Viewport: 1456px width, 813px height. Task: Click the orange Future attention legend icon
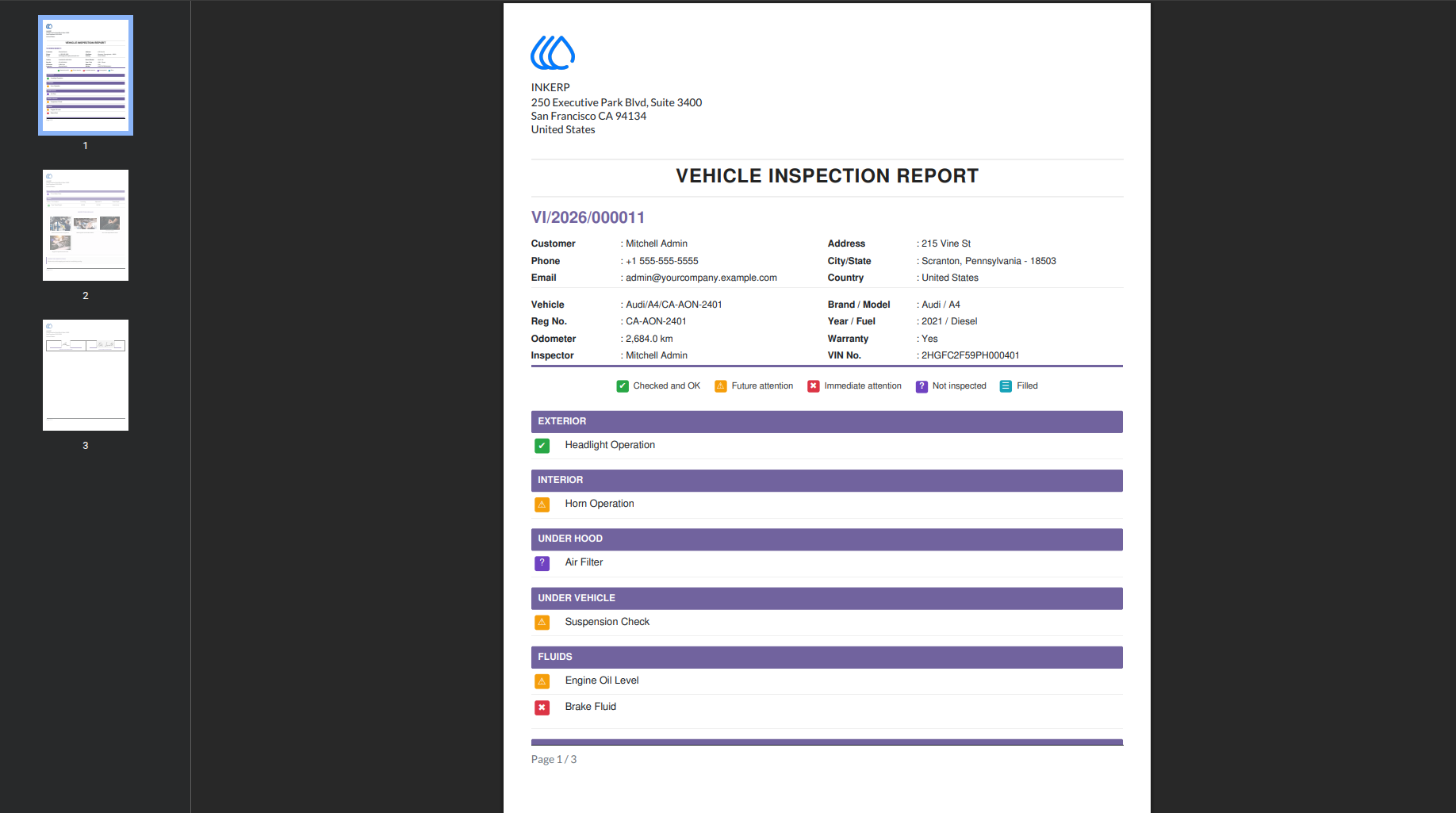(x=721, y=386)
